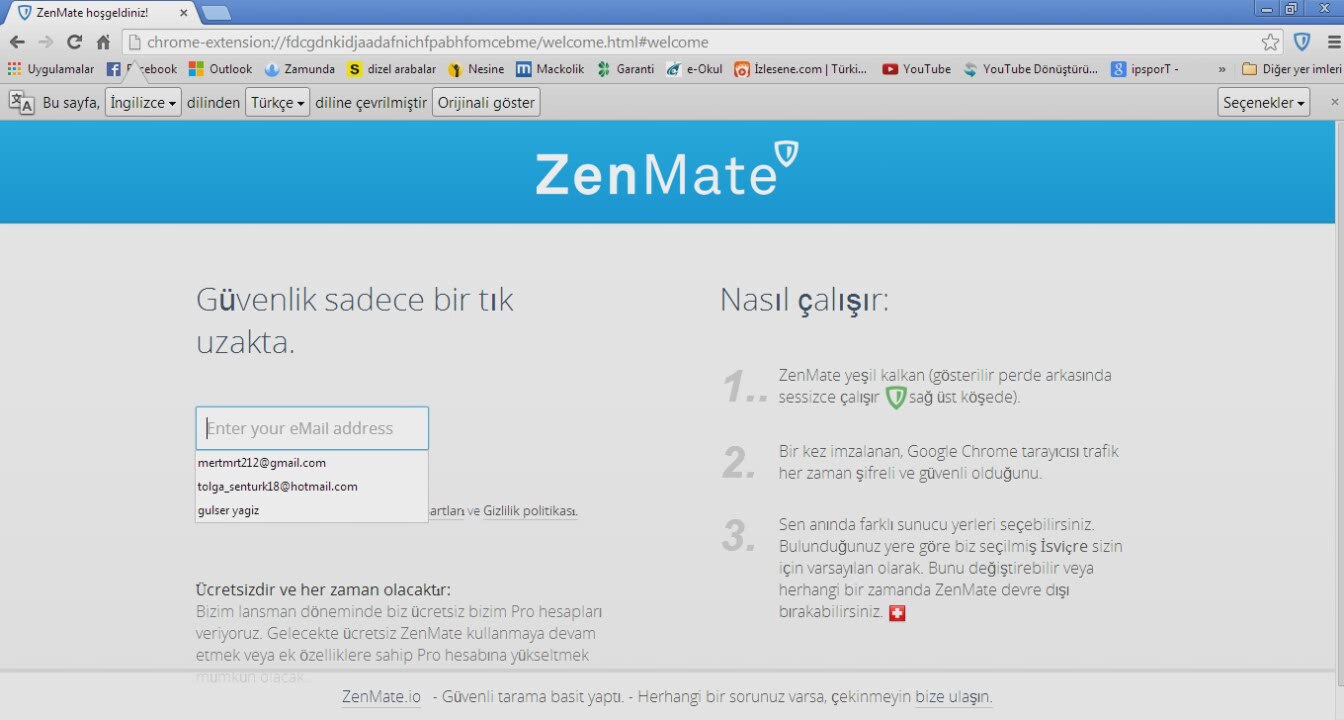Open the Diğer yer imleri folder
Viewport: 1344px width, 720px height.
(1291, 69)
